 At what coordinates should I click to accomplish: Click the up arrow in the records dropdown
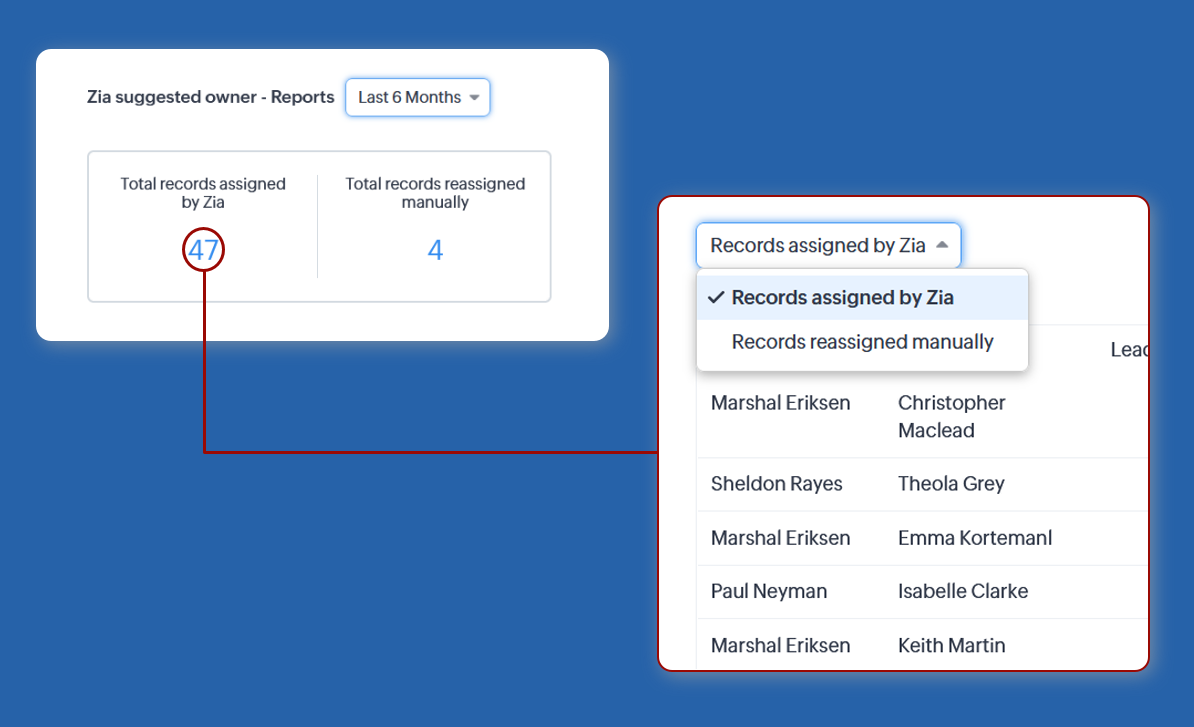tap(942, 245)
